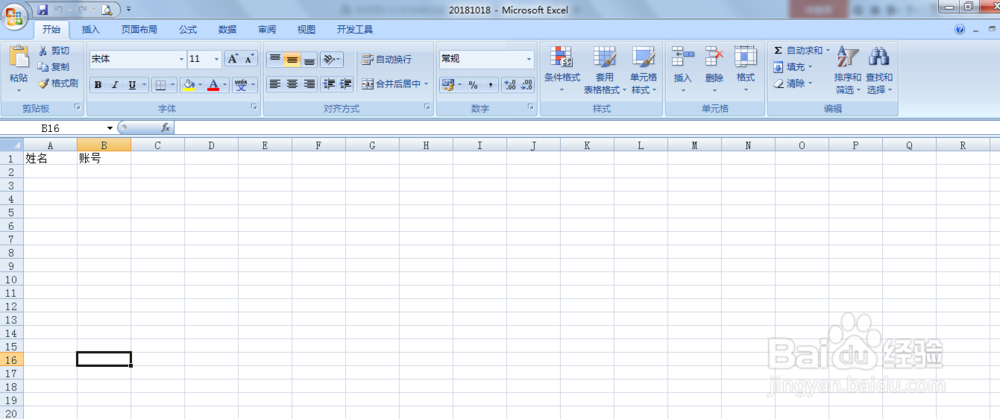Open Conditional Formatting (条件格式)
This screenshot has height=419, width=1000.
(562, 70)
